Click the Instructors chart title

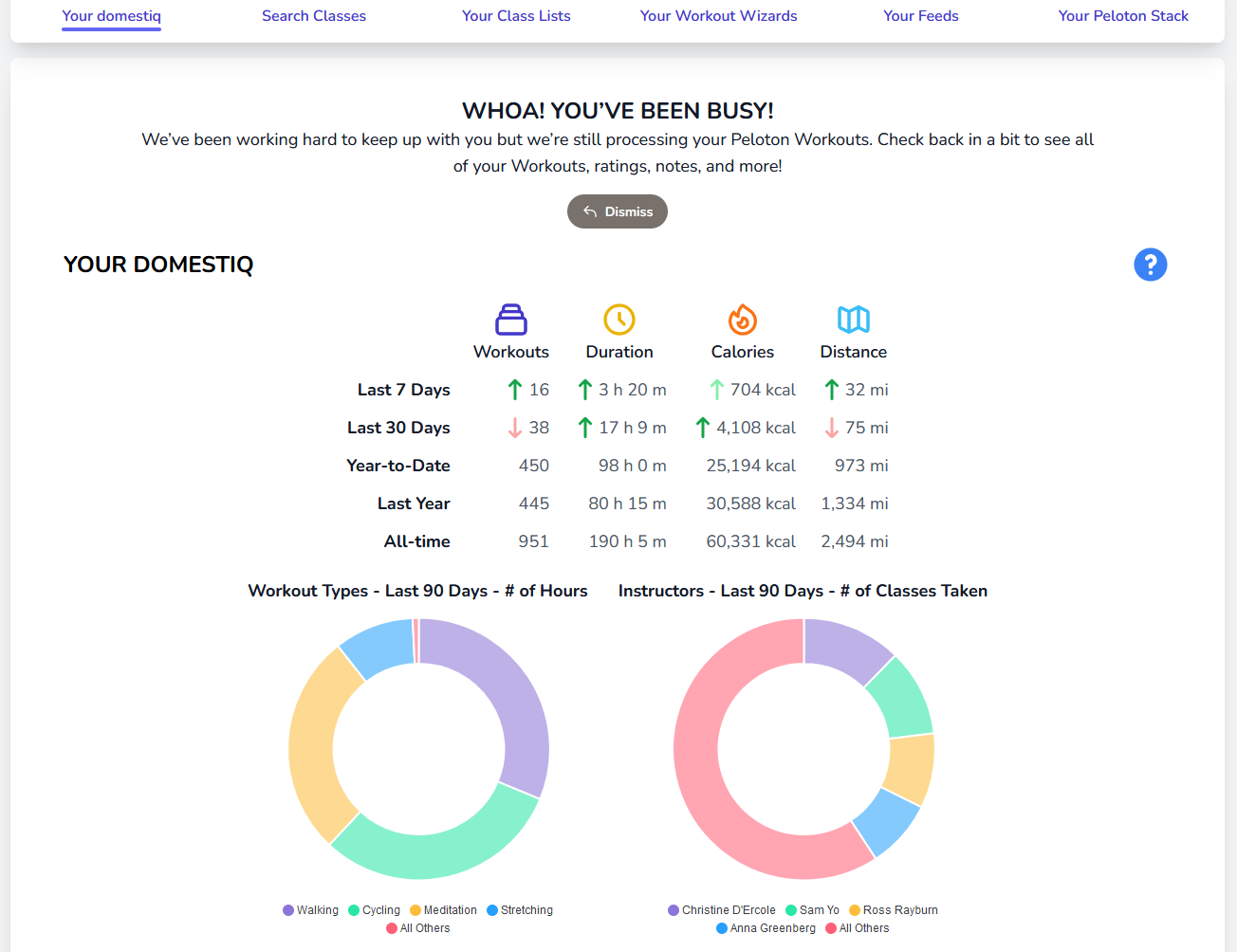(803, 591)
